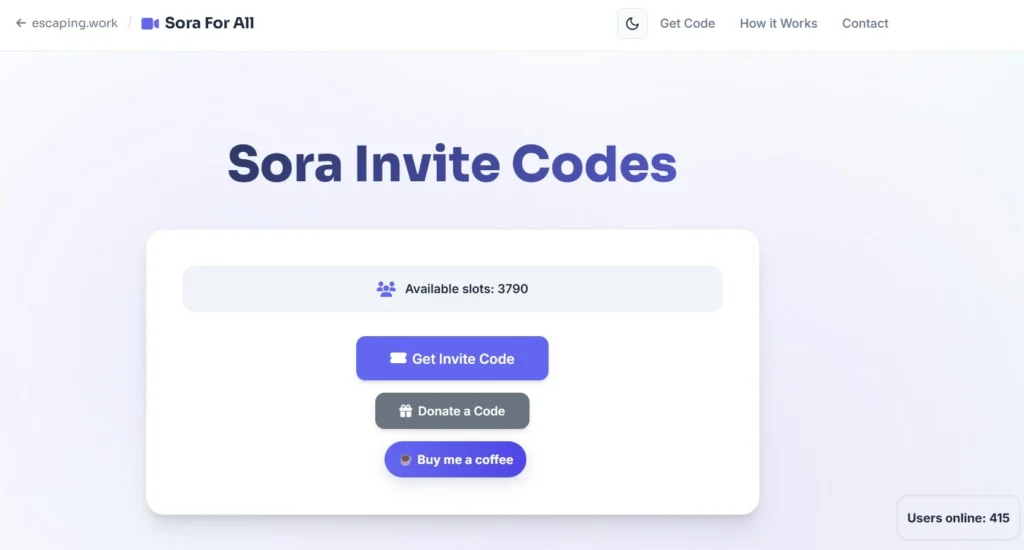1024x550 pixels.
Task: Open the Get Code nav item
Action: tap(687, 23)
